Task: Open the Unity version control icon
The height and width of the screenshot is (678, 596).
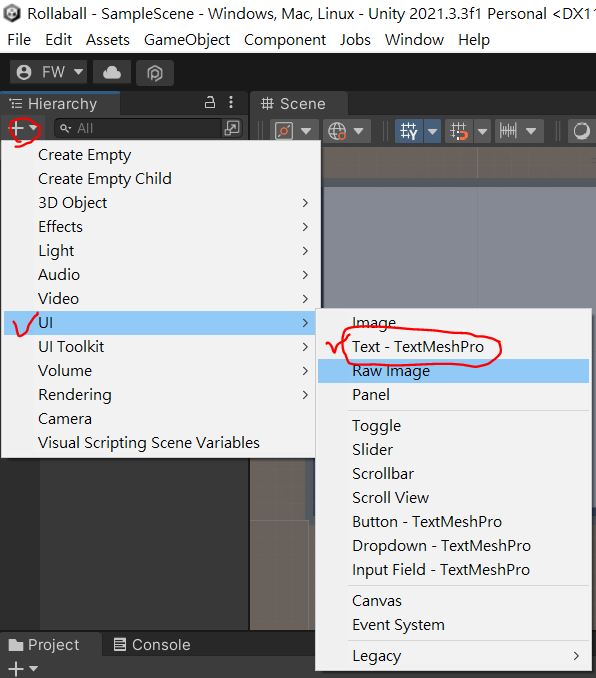Action: (155, 73)
